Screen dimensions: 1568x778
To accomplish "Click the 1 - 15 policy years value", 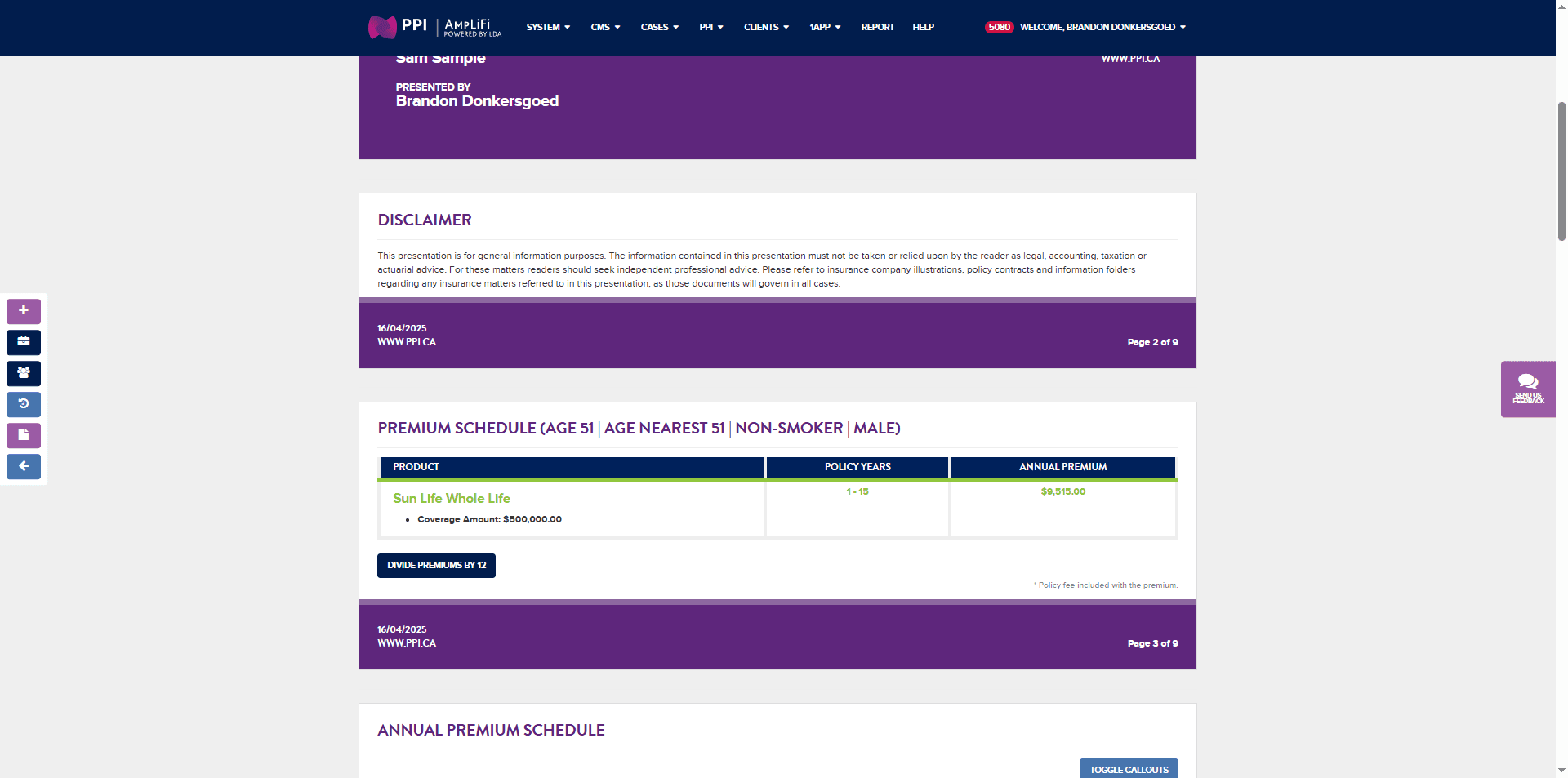I will pos(857,491).
